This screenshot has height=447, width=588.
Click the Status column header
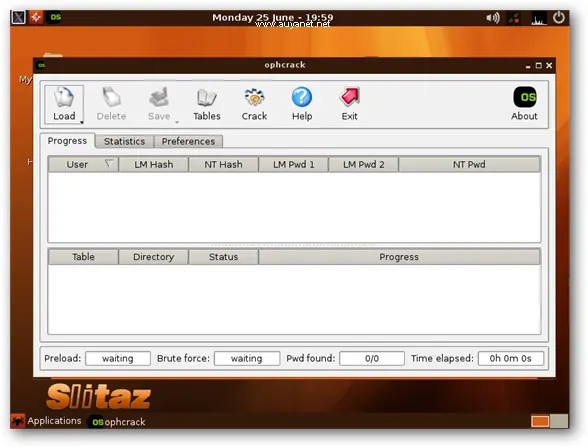click(224, 257)
